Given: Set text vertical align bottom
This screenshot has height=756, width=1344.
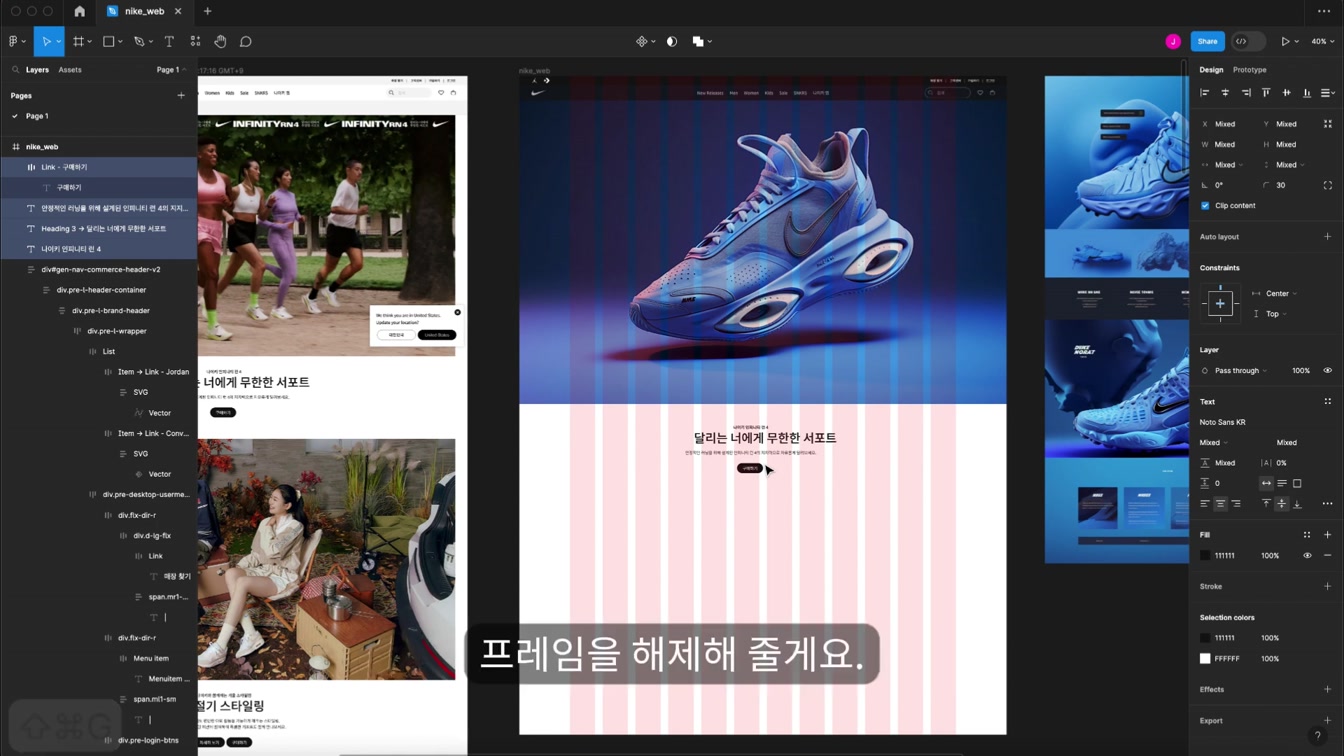Looking at the screenshot, I should click(x=1297, y=504).
